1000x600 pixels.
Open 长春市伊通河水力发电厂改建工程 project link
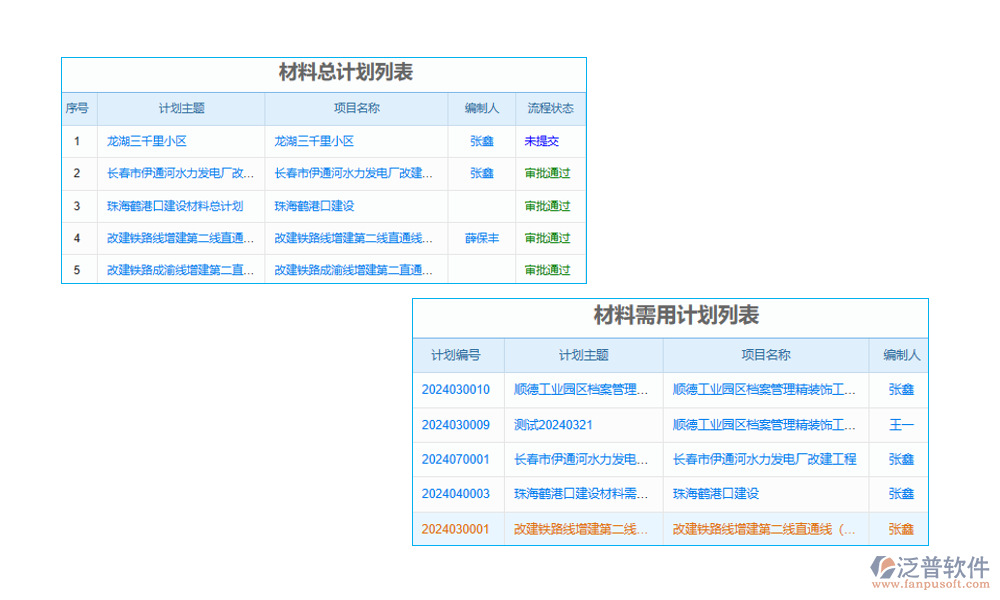point(765,459)
